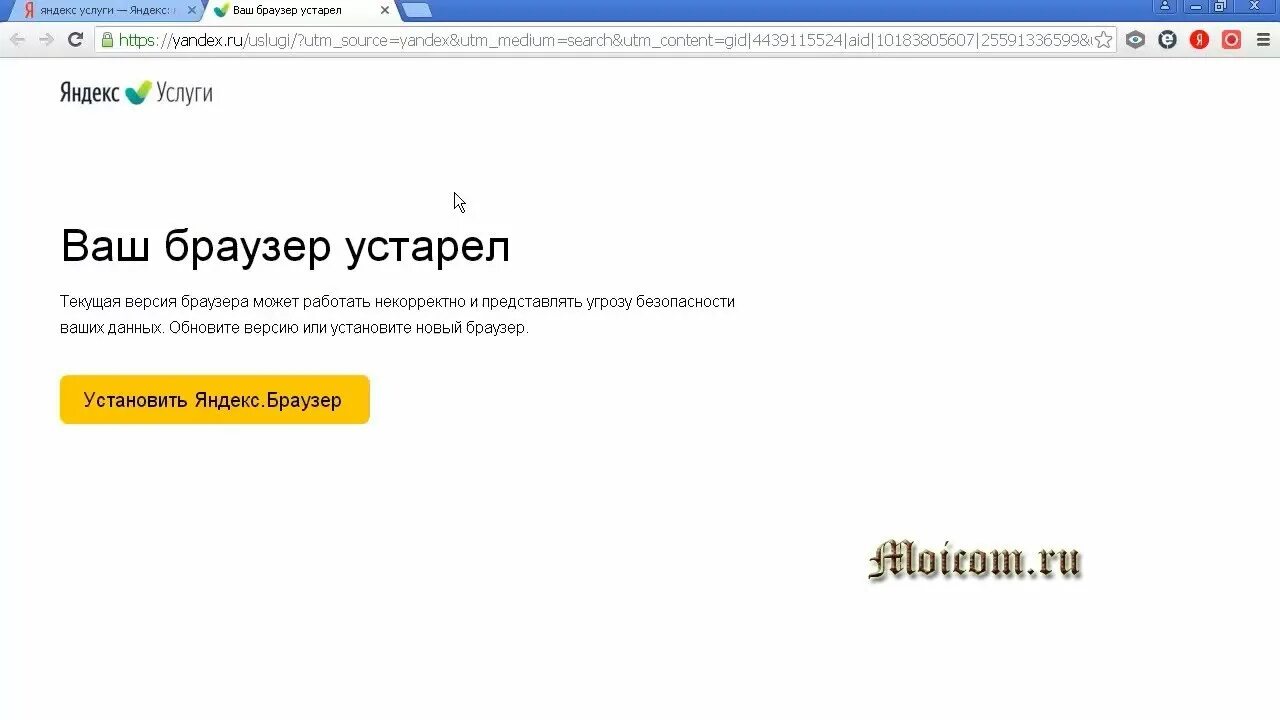This screenshot has width=1280, height=720.
Task: Close the Ваш браузер устарел tab
Action: 384,10
